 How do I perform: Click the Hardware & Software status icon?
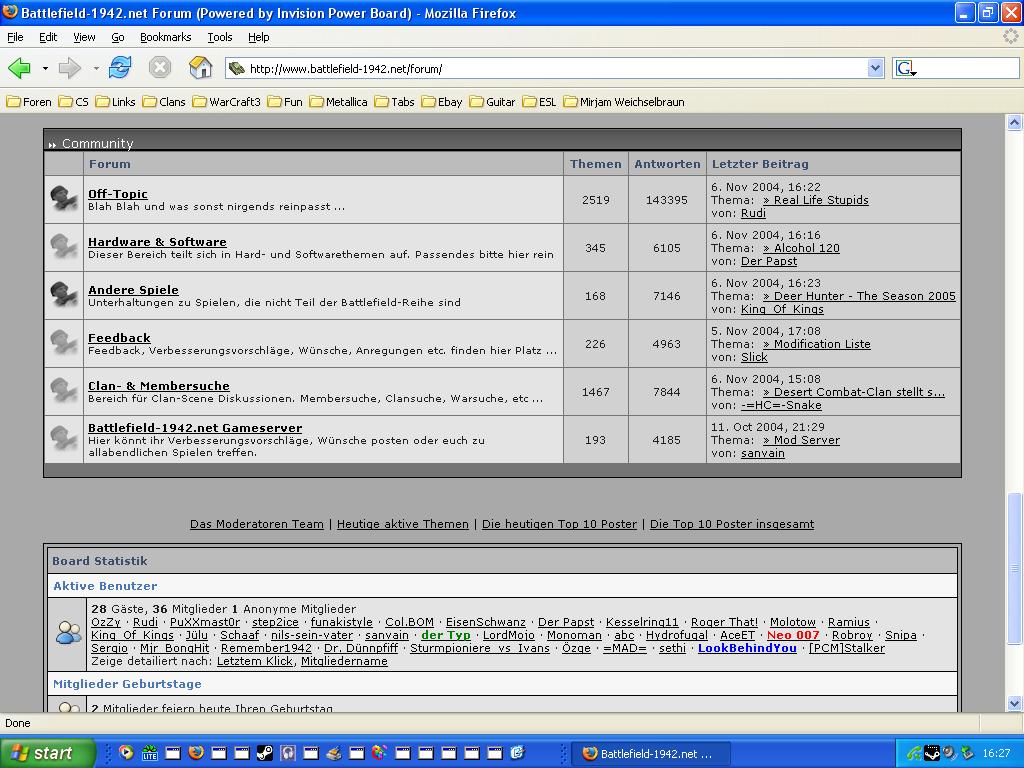[x=63, y=247]
